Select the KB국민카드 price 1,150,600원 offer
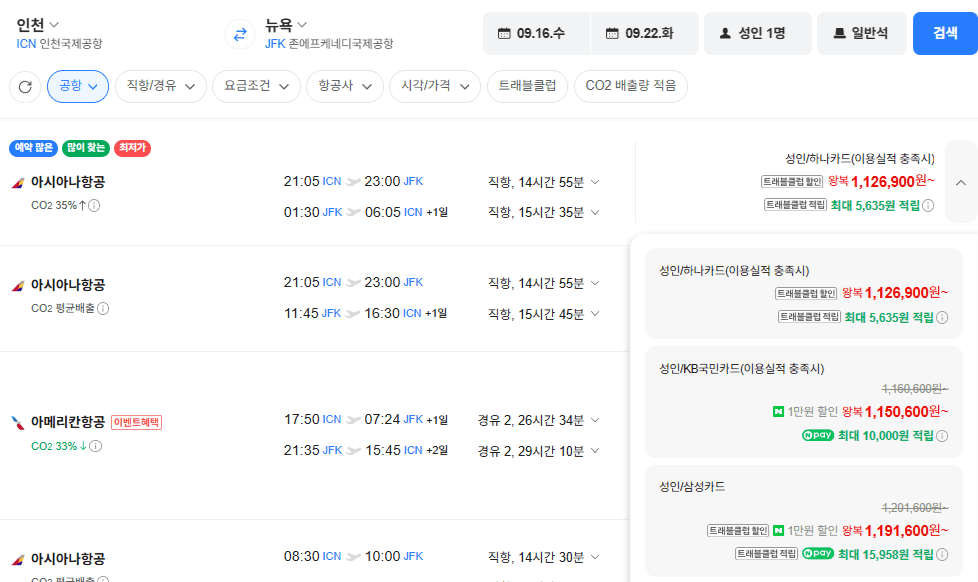The image size is (978, 582). coord(803,402)
